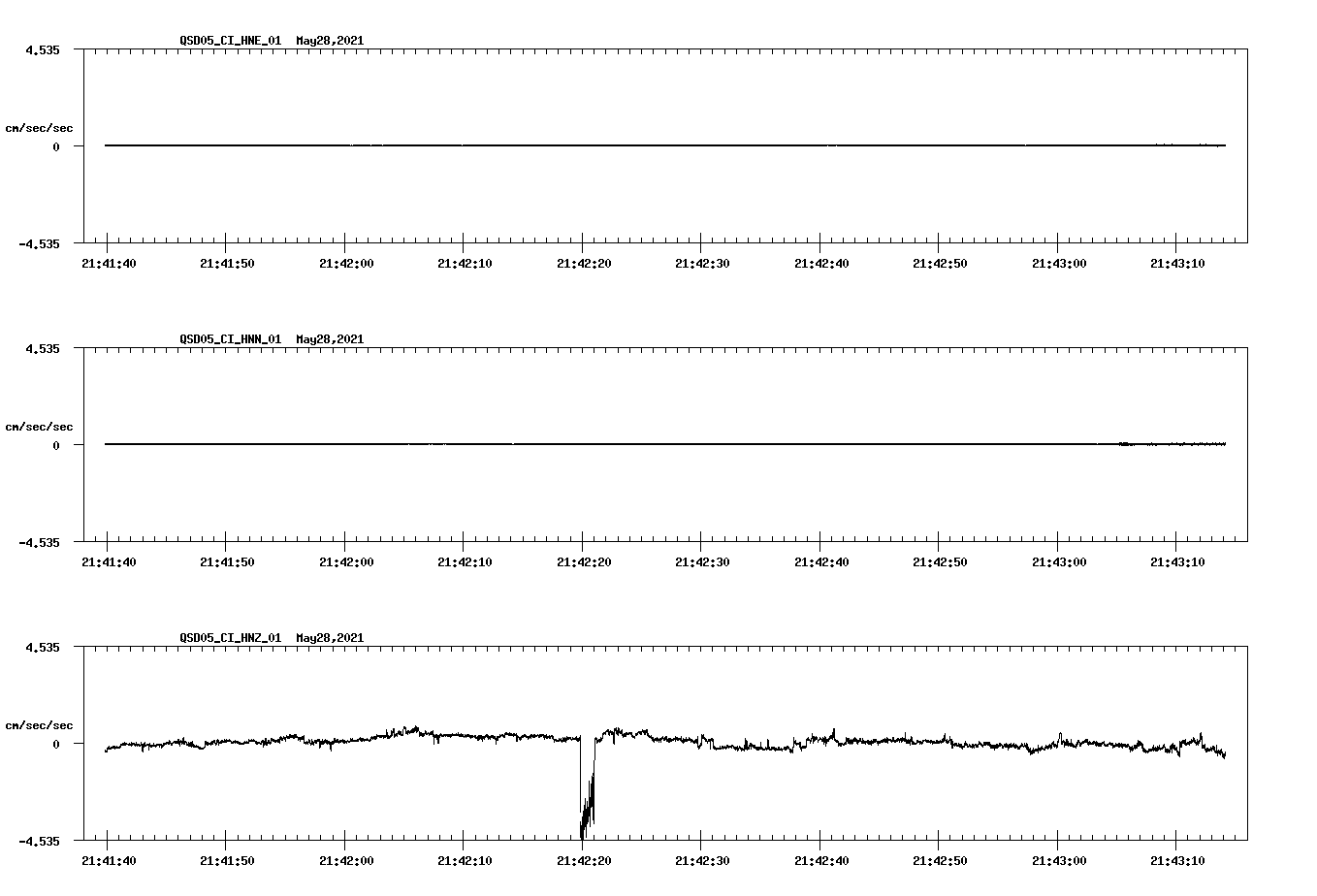Click the -4.535 amplitude label on bottom plot

pyautogui.click(x=41, y=840)
